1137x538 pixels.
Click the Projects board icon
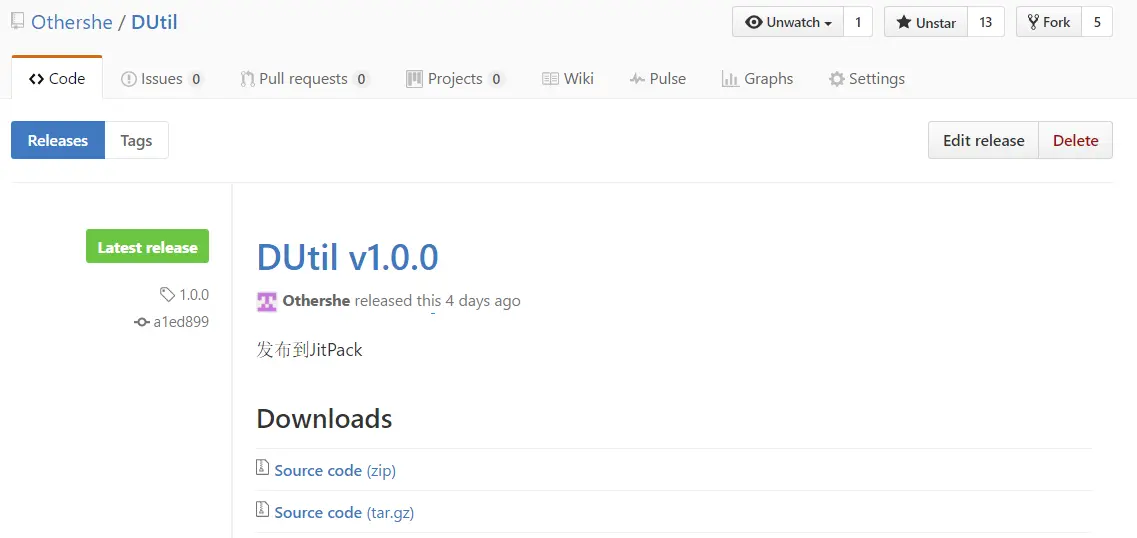[x=414, y=79]
